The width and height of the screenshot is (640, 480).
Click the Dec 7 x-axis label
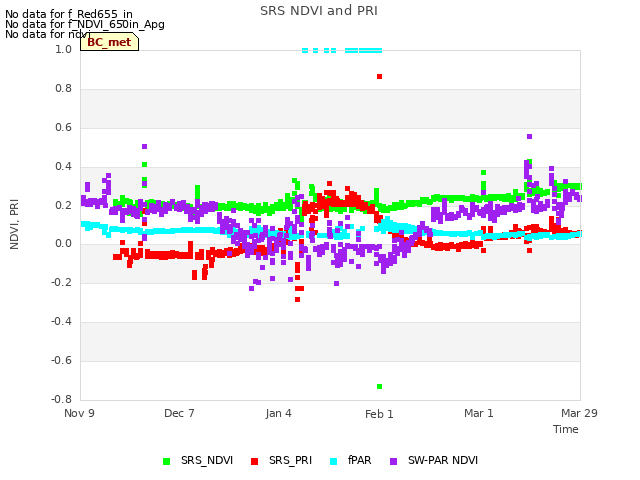coord(179,413)
